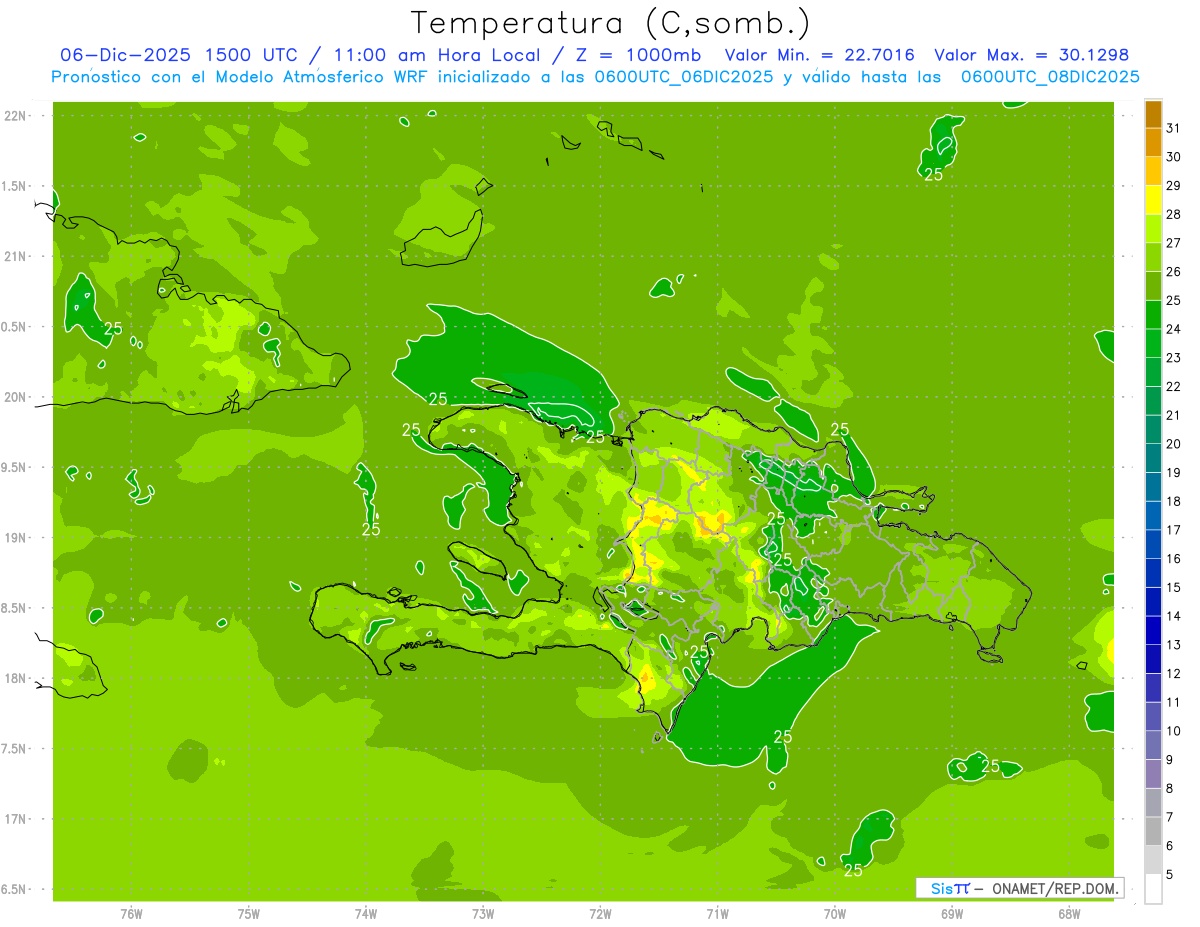This screenshot has height=927, width=1200.
Task: Click the color scale value '9'
Action: tap(1170, 760)
